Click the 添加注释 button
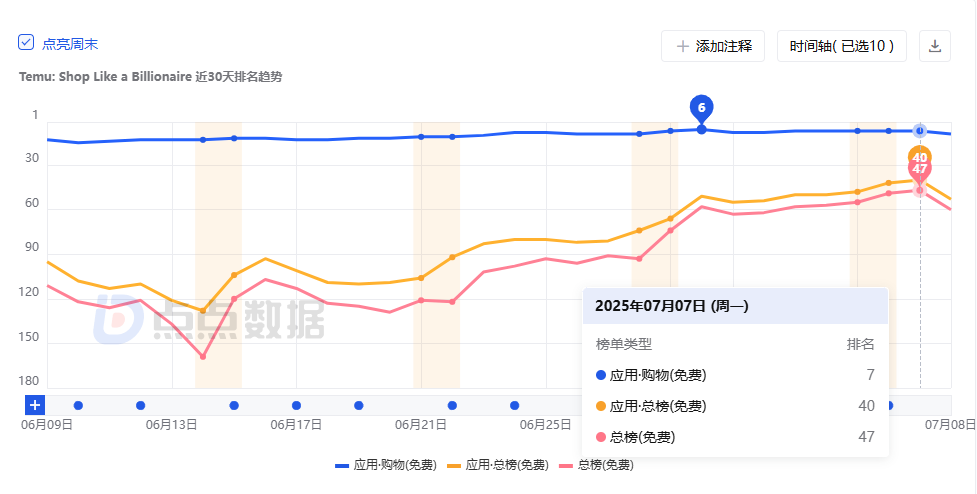 [713, 46]
